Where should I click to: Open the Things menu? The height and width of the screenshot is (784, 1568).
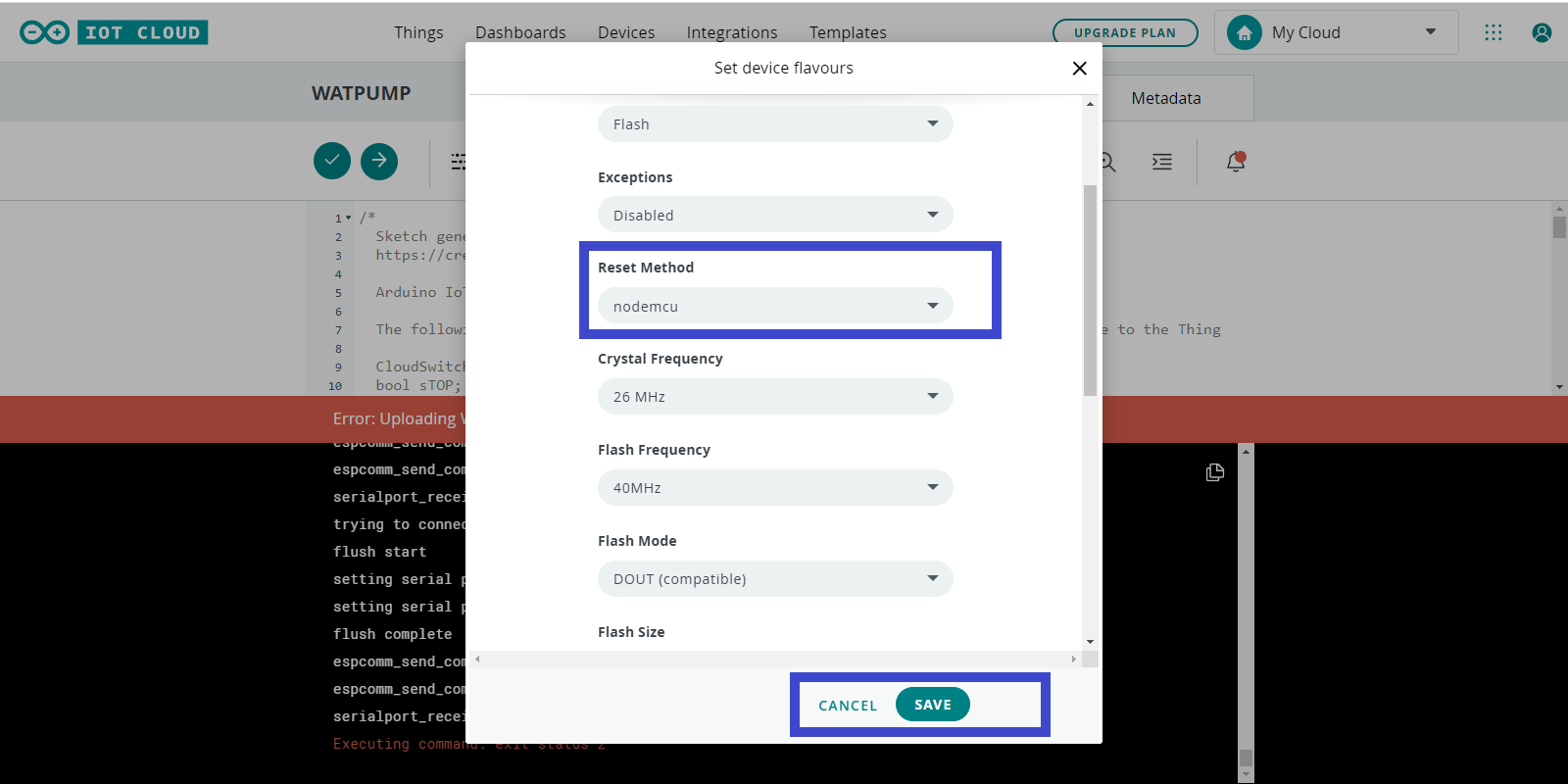[x=418, y=32]
